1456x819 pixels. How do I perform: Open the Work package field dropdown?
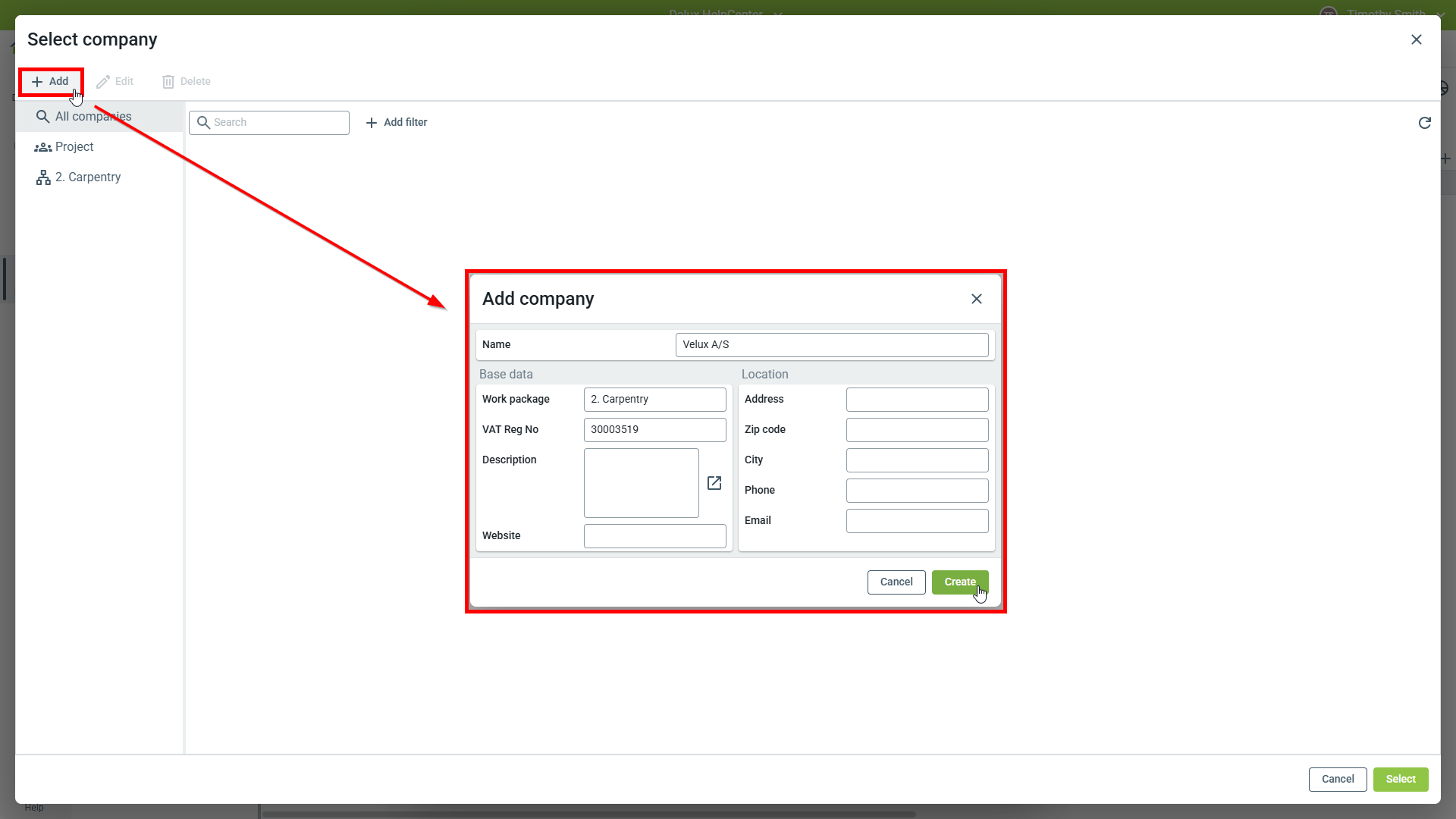[x=654, y=399]
